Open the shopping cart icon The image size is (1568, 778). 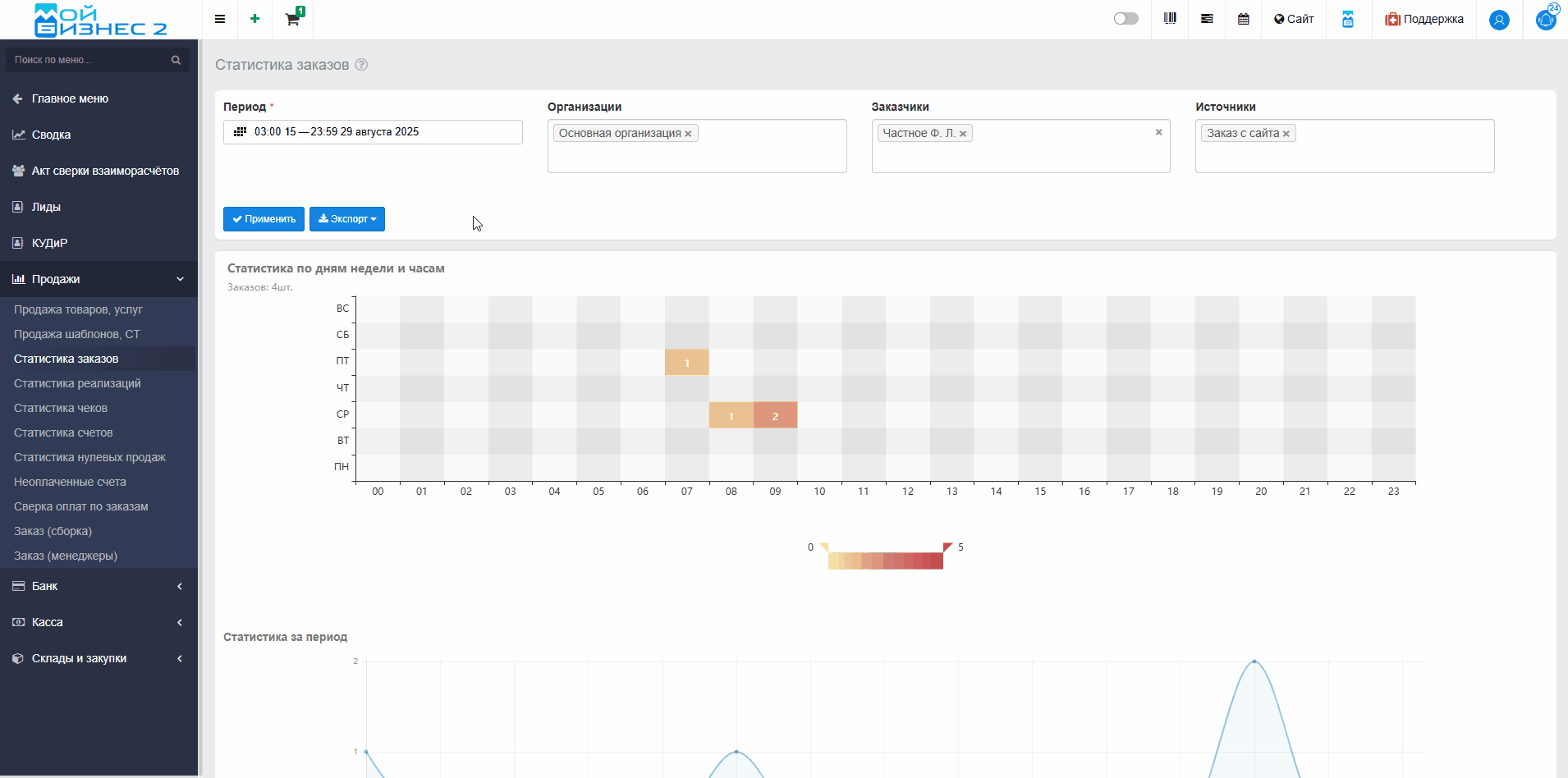pyautogui.click(x=292, y=19)
